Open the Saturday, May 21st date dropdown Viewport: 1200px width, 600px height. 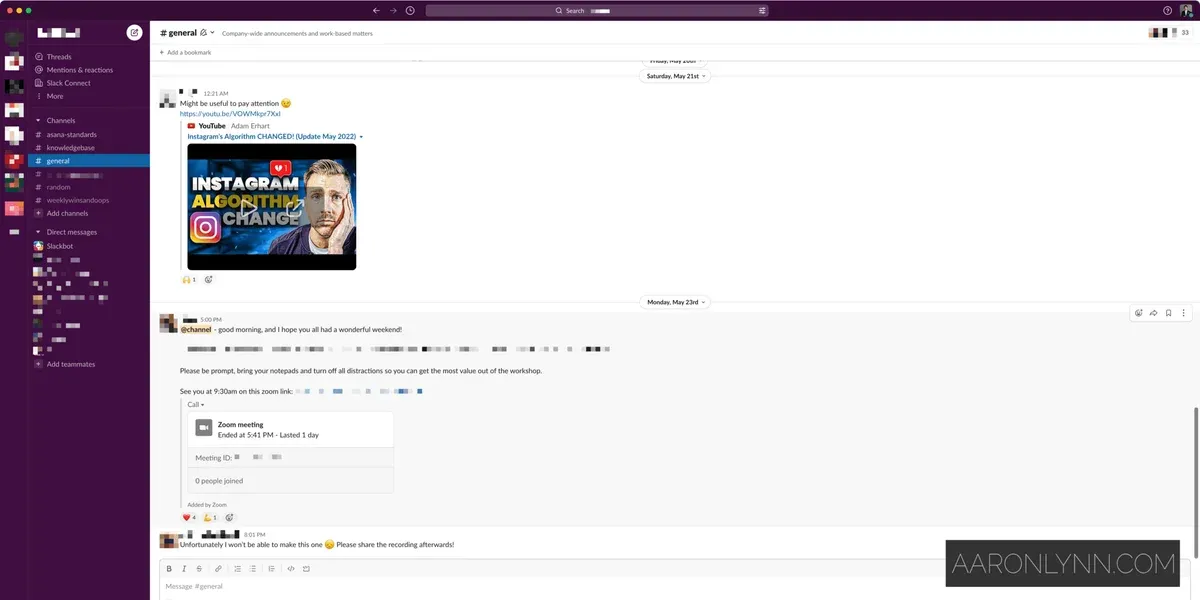[x=674, y=75]
